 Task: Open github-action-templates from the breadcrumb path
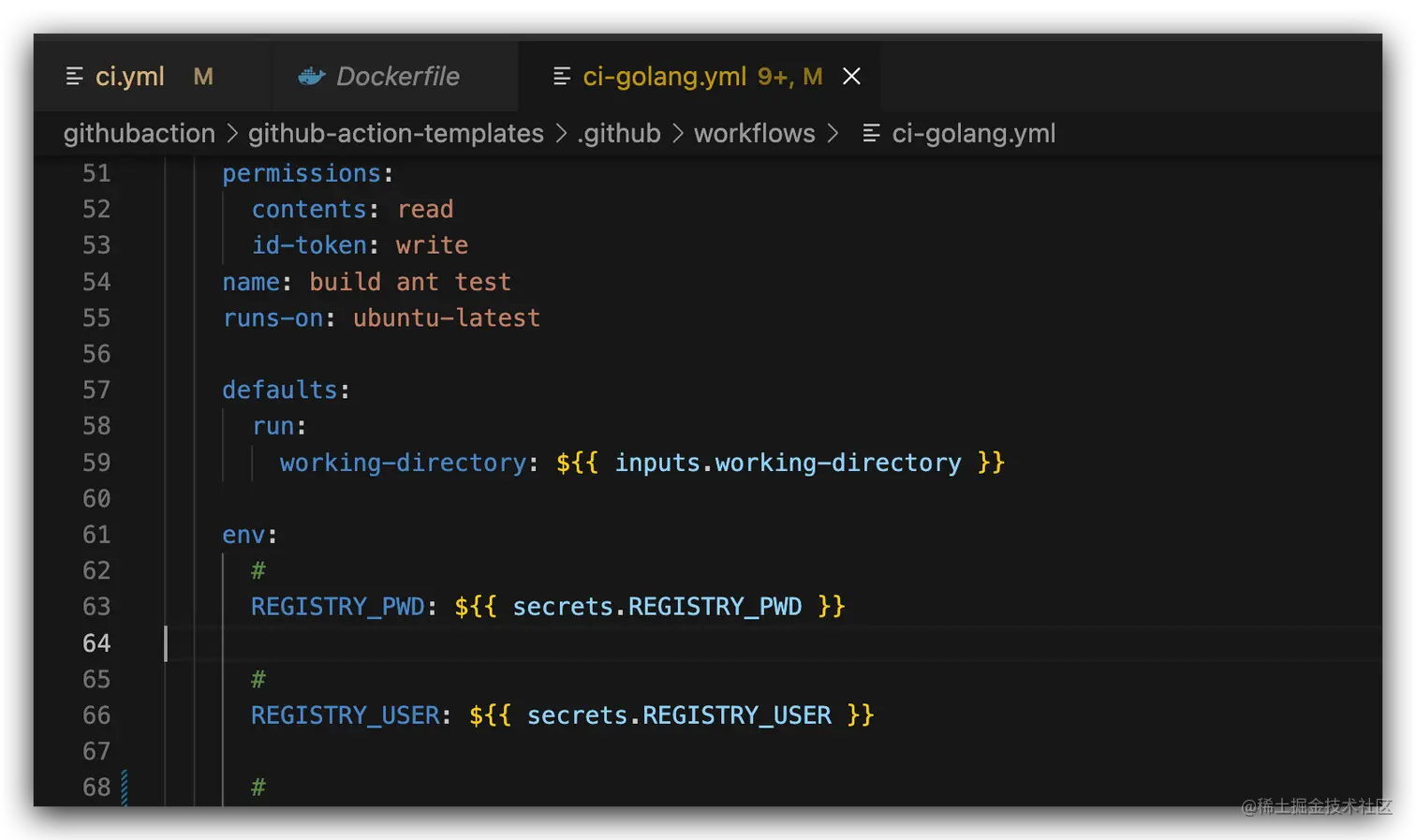point(395,133)
